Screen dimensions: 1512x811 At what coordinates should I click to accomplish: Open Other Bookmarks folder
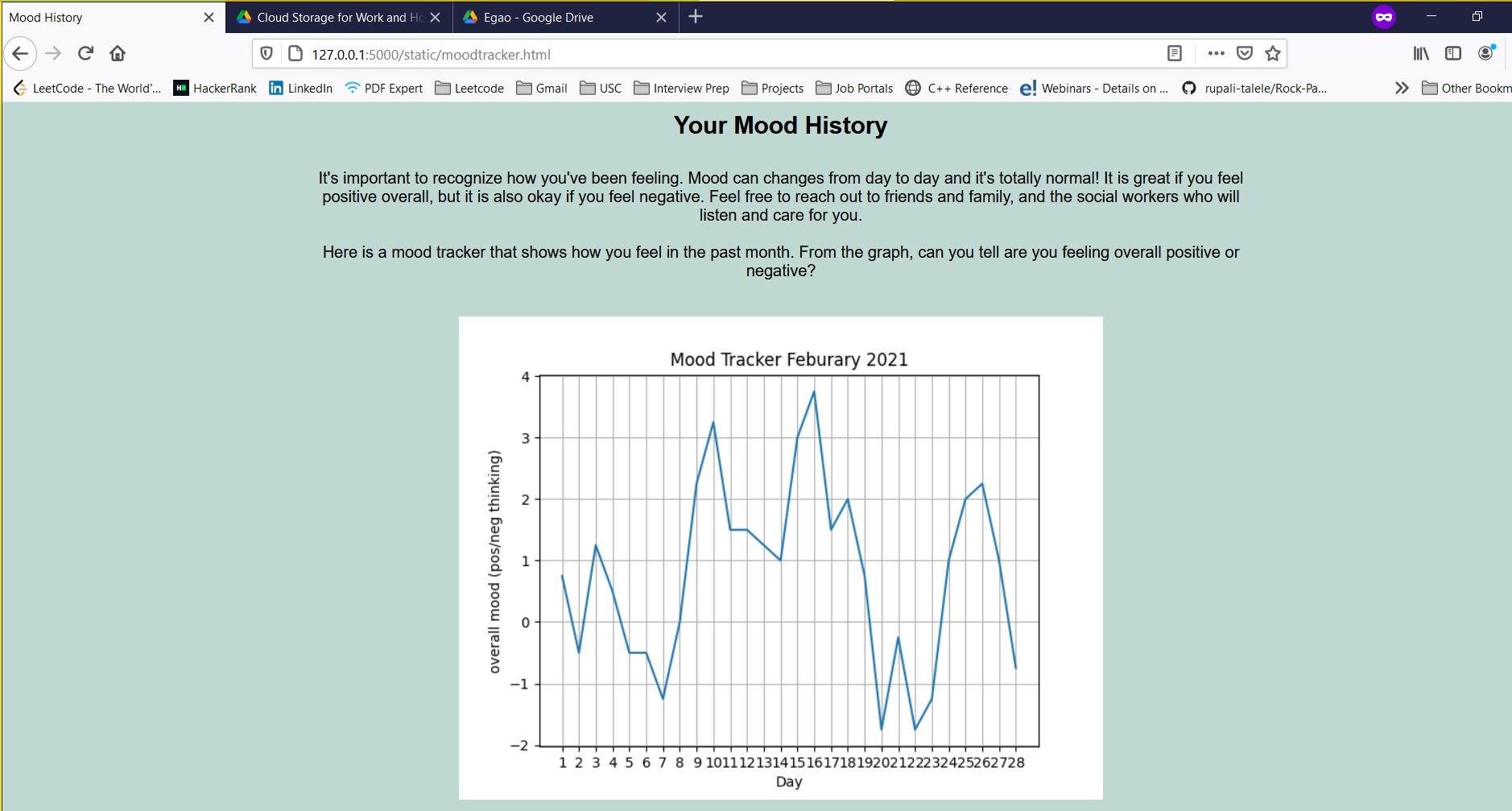click(1466, 89)
